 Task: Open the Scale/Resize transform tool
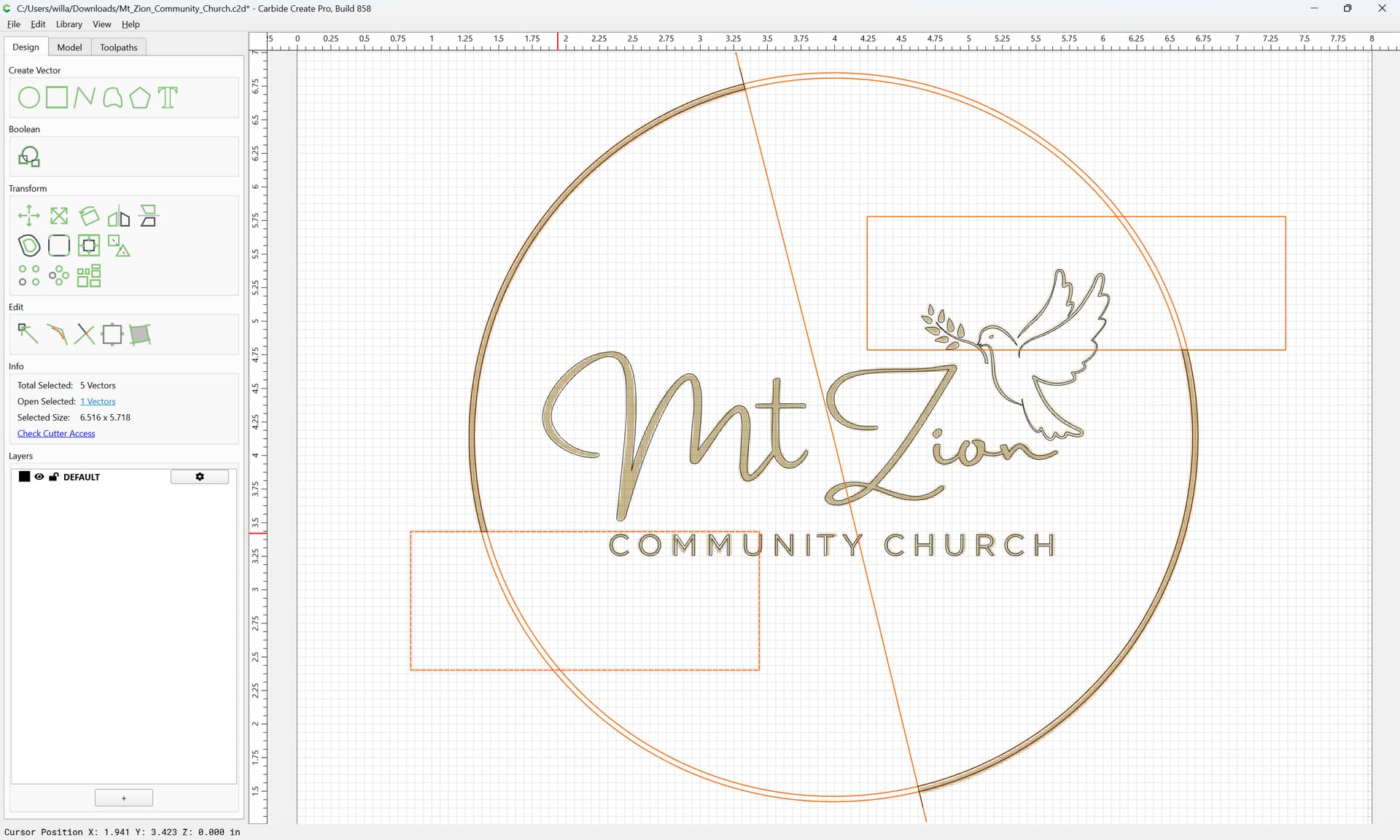click(x=59, y=216)
